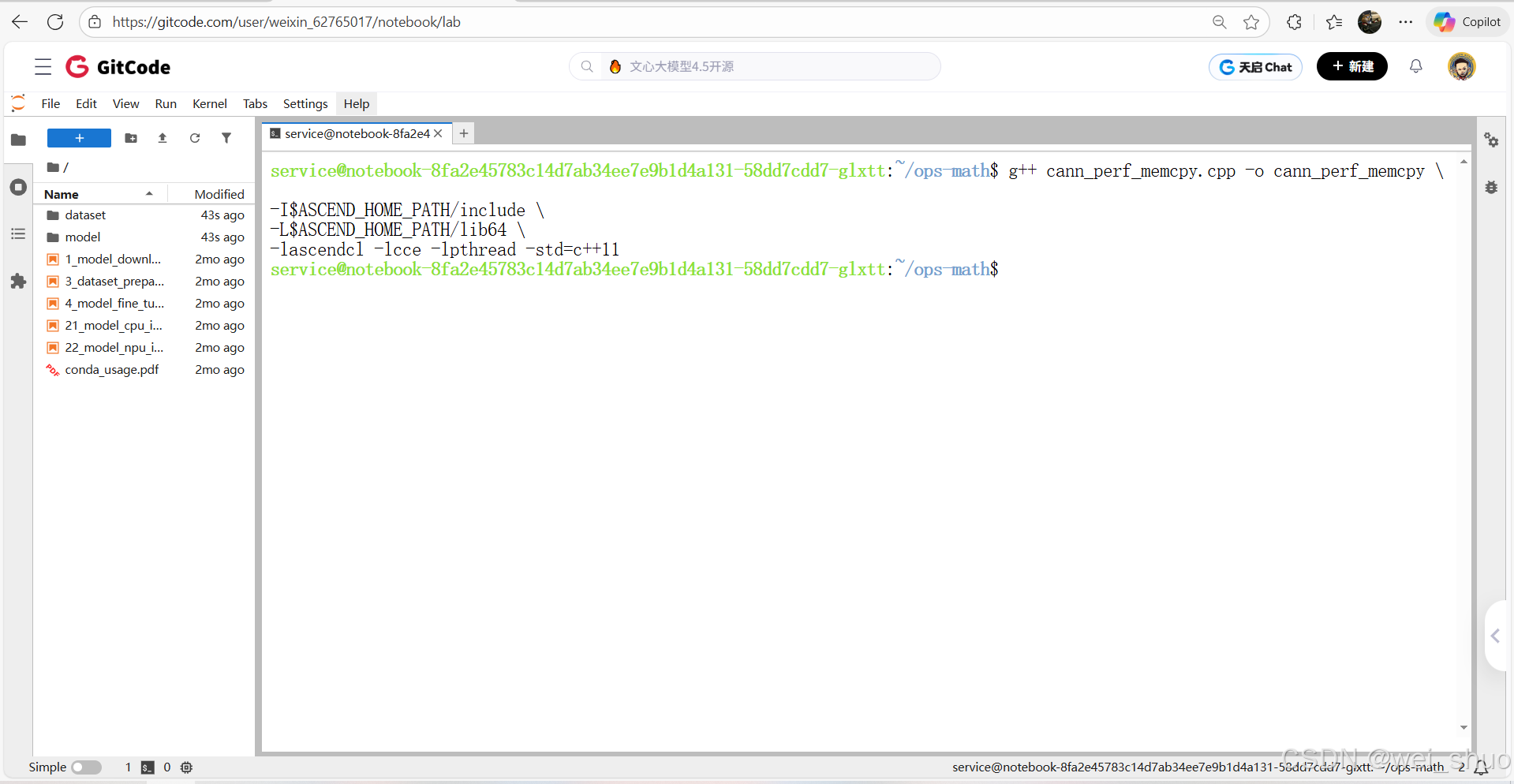Sort files by Modified column

211,194
